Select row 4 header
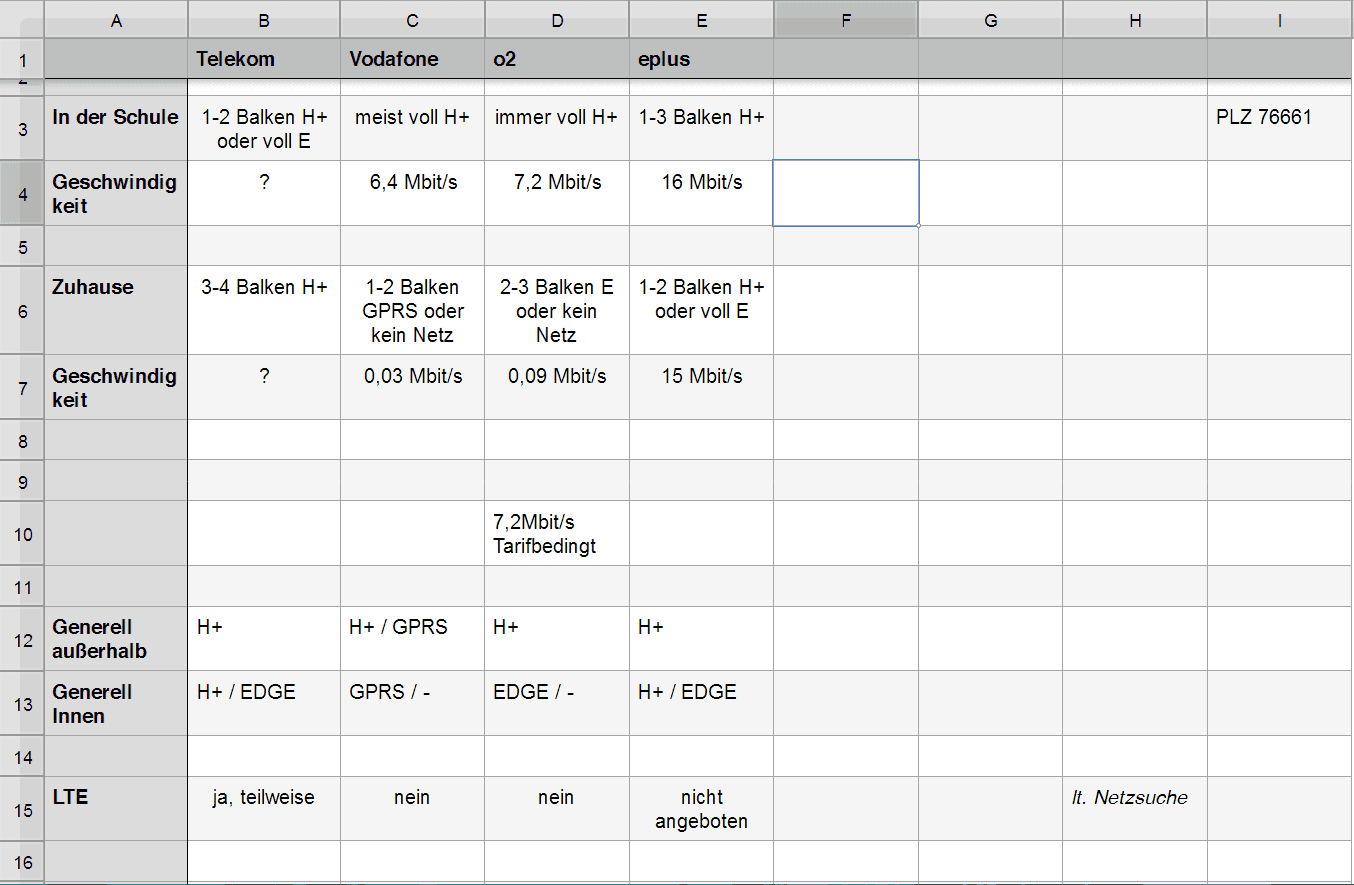Viewport: 1354px width, 885px height. [x=22, y=193]
